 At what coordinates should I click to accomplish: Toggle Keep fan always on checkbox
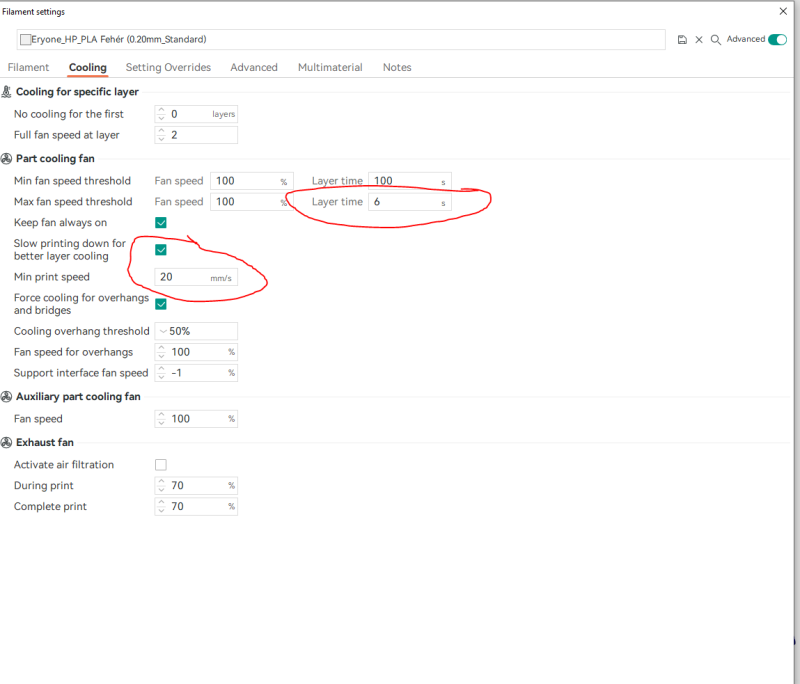(x=161, y=222)
